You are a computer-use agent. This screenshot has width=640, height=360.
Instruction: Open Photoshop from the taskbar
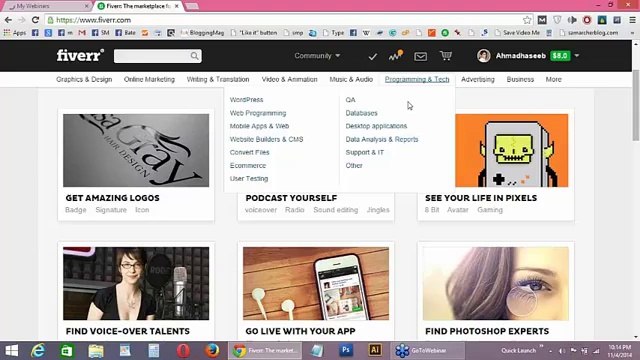pos(346,350)
